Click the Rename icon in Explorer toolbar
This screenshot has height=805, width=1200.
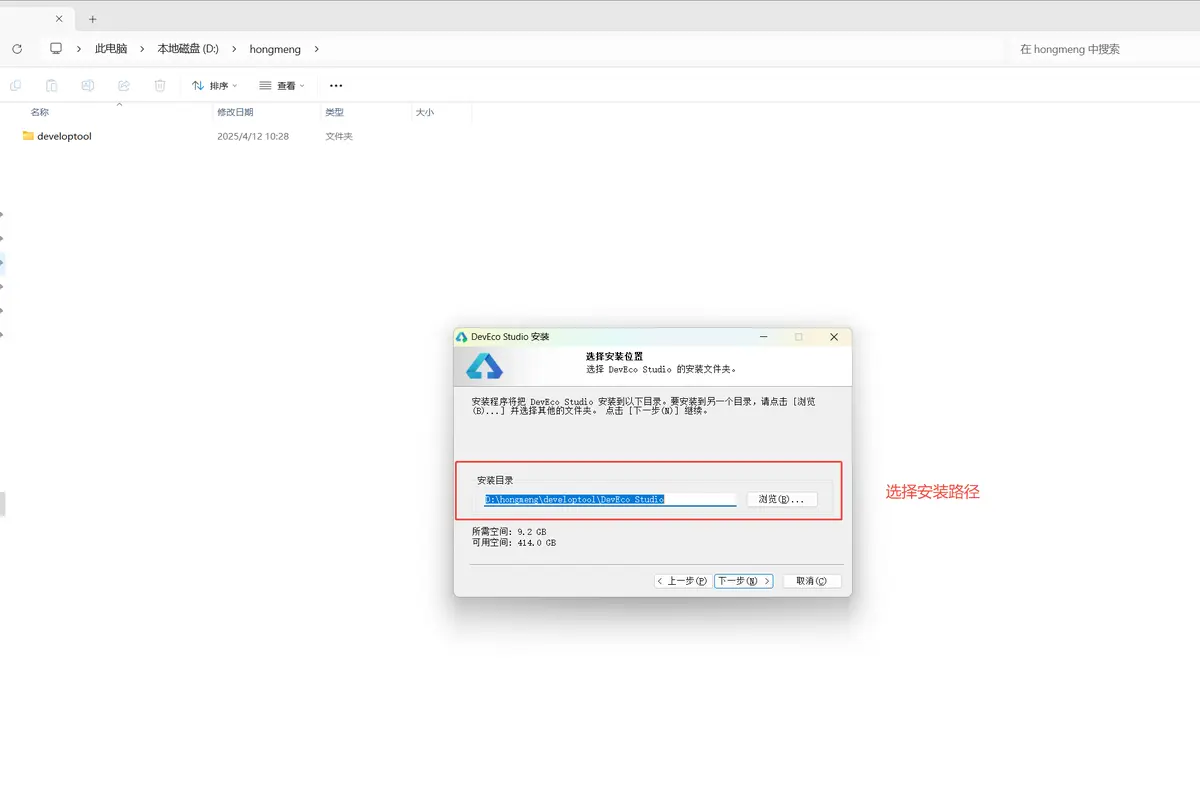tap(88, 86)
